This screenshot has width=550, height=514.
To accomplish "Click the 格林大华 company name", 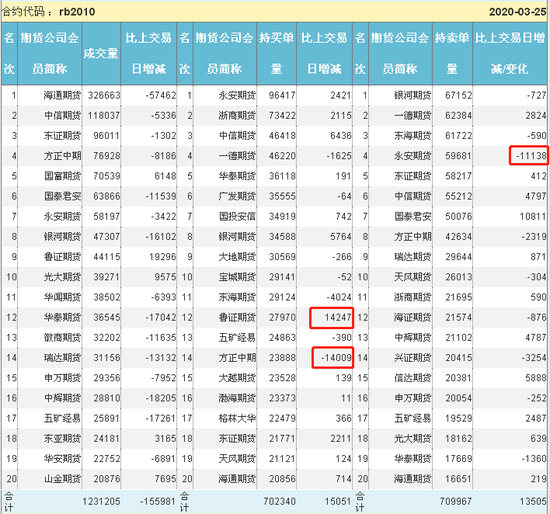I will click(237, 419).
